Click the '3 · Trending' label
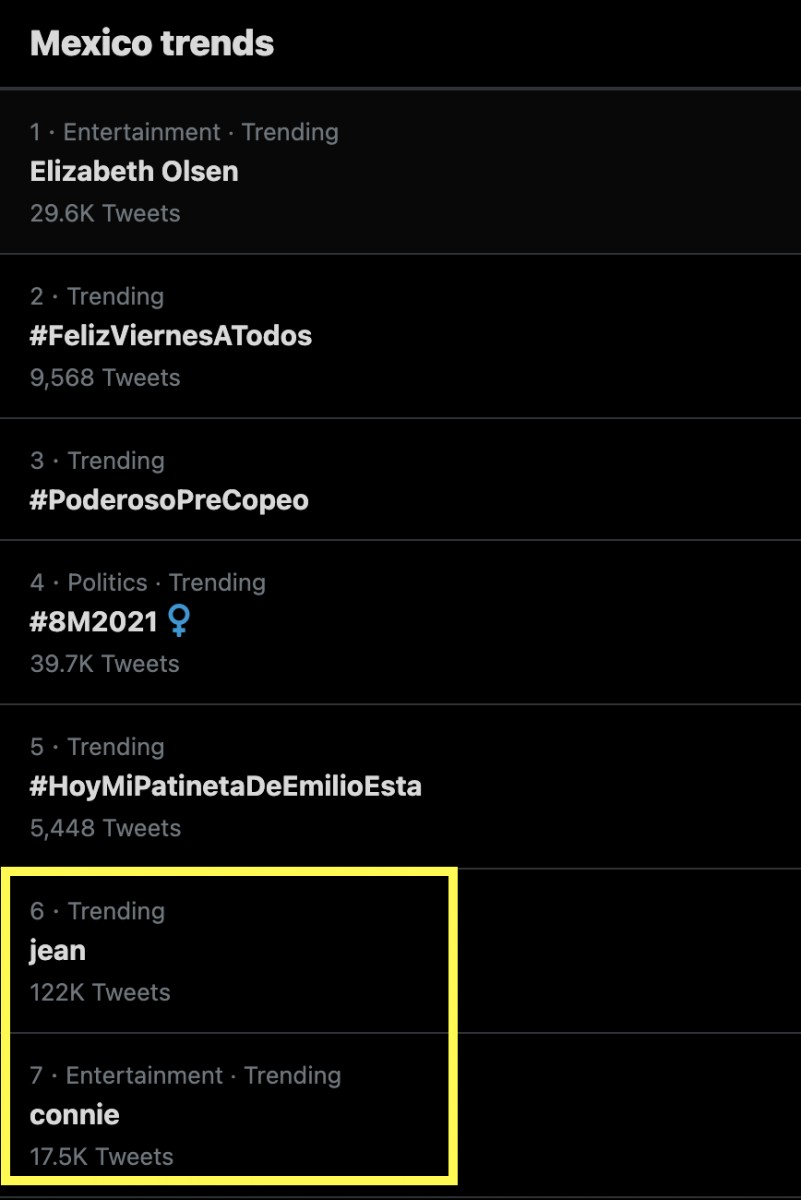The image size is (801, 1200). pyautogui.click(x=97, y=460)
